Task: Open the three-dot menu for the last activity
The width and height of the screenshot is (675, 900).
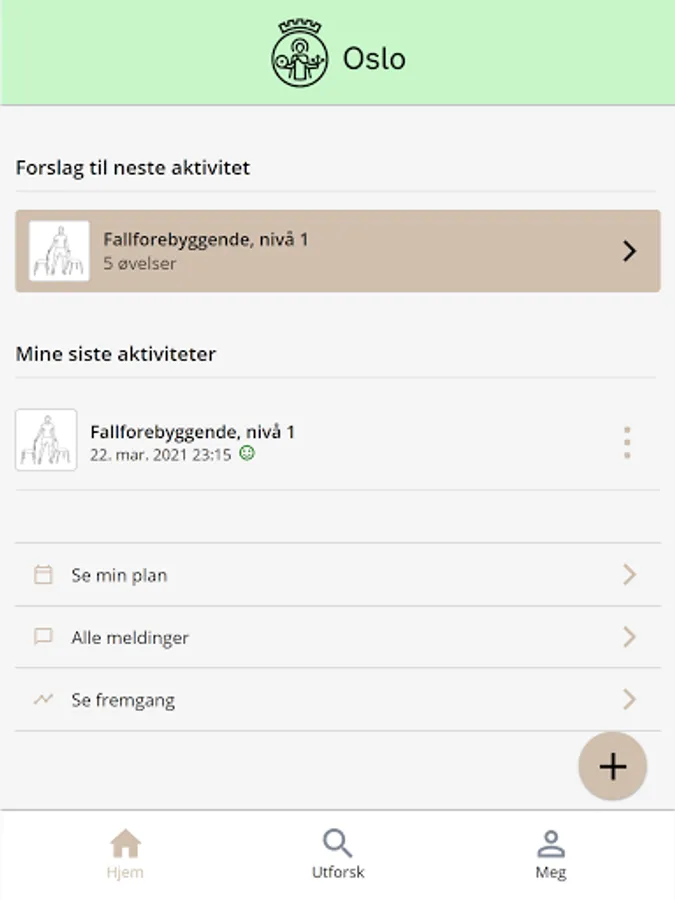Action: [x=627, y=442]
